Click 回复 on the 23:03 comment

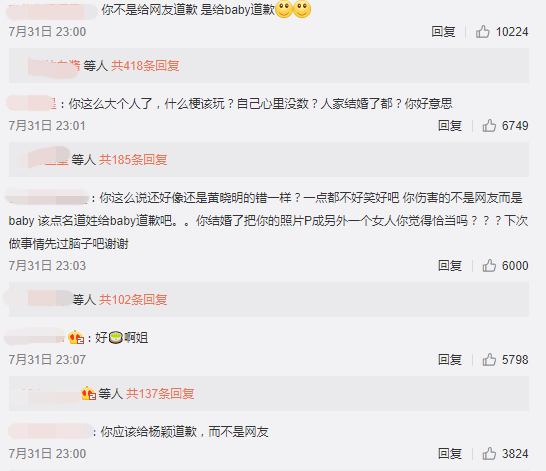[x=450, y=266]
